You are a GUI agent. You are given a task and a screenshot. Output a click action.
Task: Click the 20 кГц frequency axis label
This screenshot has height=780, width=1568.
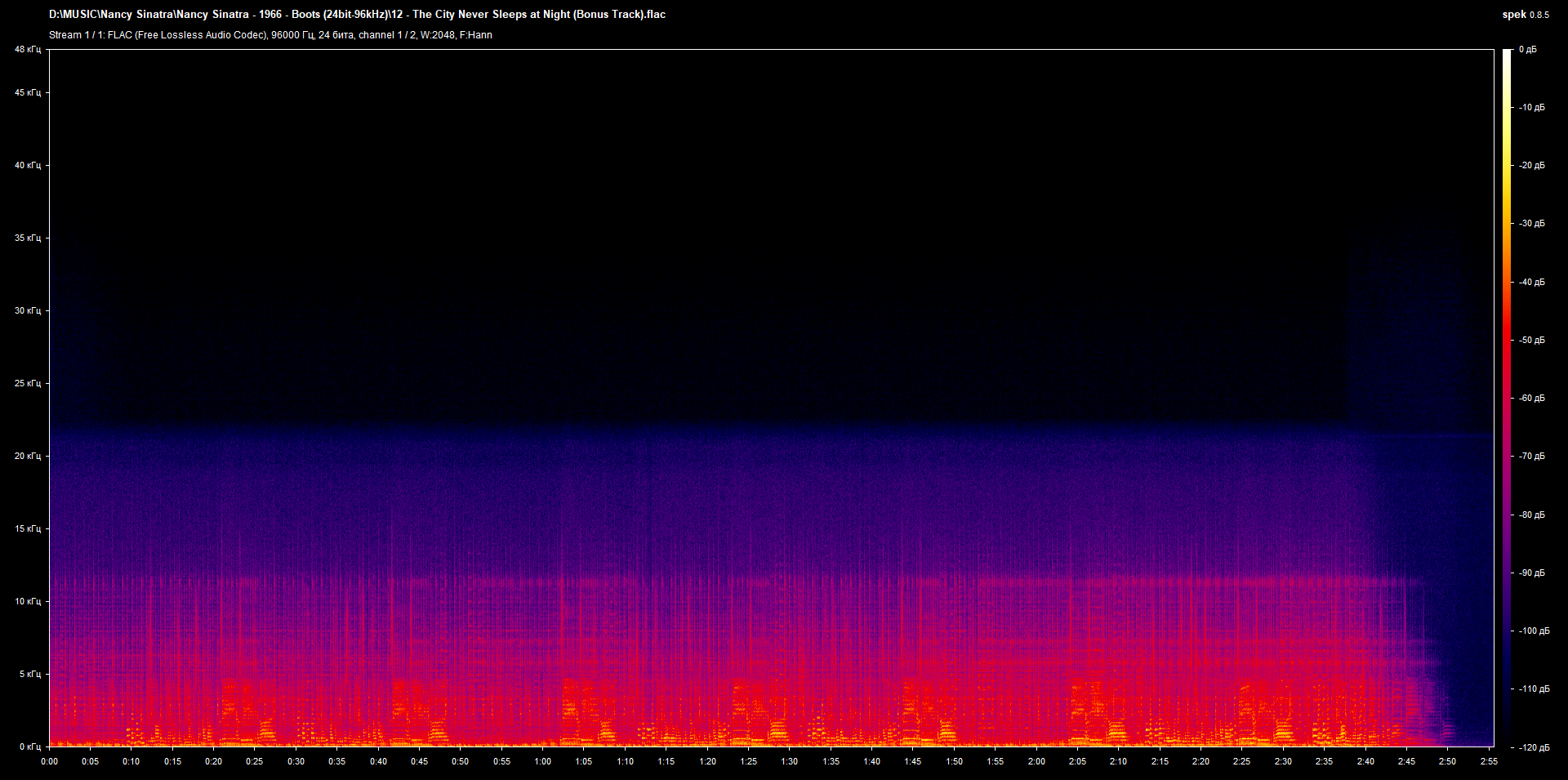(28, 457)
